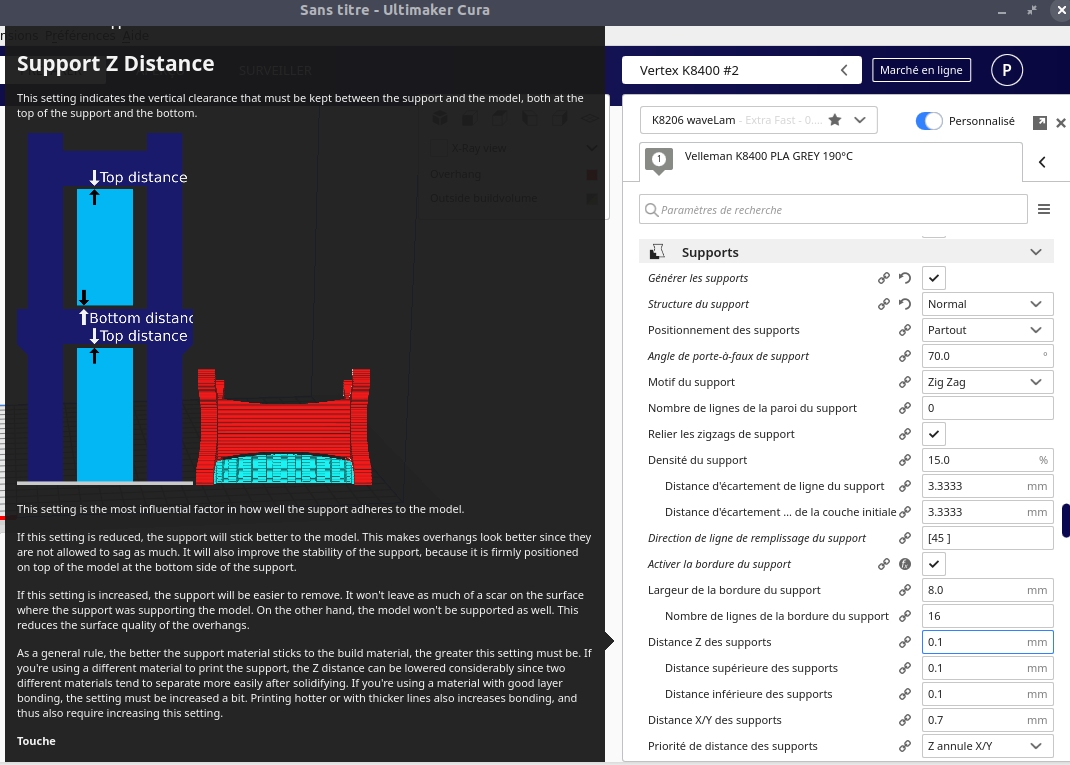
Task: Click the star icon in the profile selector
Action: point(835,120)
